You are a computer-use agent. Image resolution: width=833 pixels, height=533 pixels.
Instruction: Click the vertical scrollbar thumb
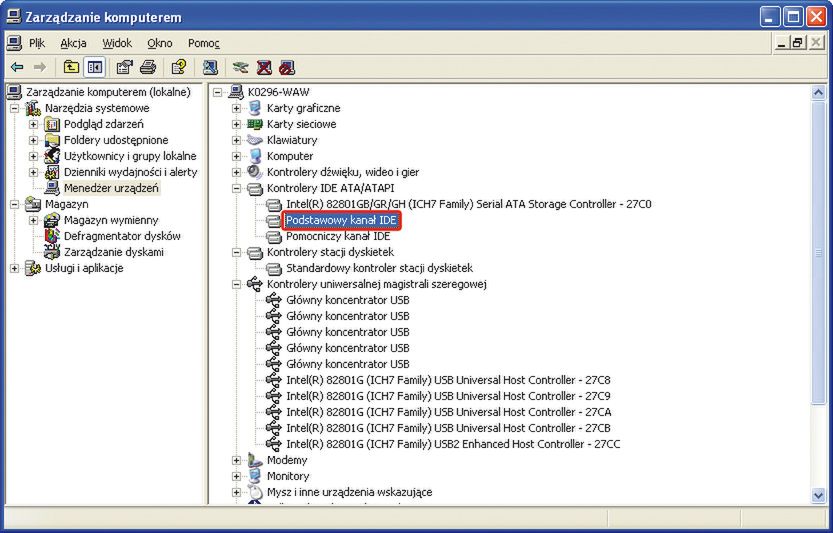tap(819, 253)
